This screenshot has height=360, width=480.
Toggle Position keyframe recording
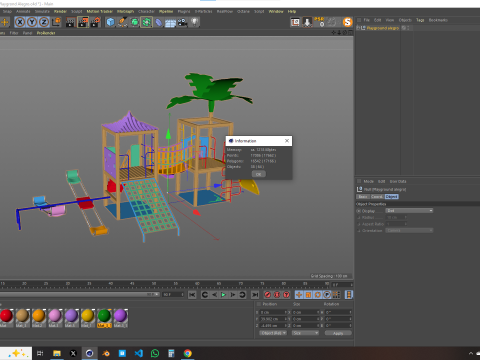(x=299, y=295)
